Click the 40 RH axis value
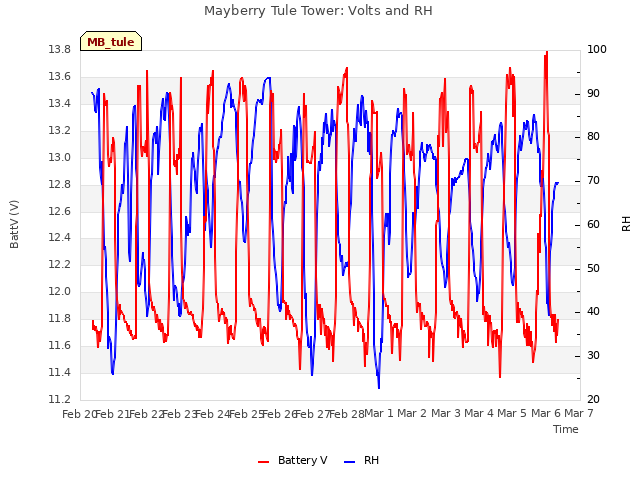This screenshot has width=640, height=480. coord(593,312)
